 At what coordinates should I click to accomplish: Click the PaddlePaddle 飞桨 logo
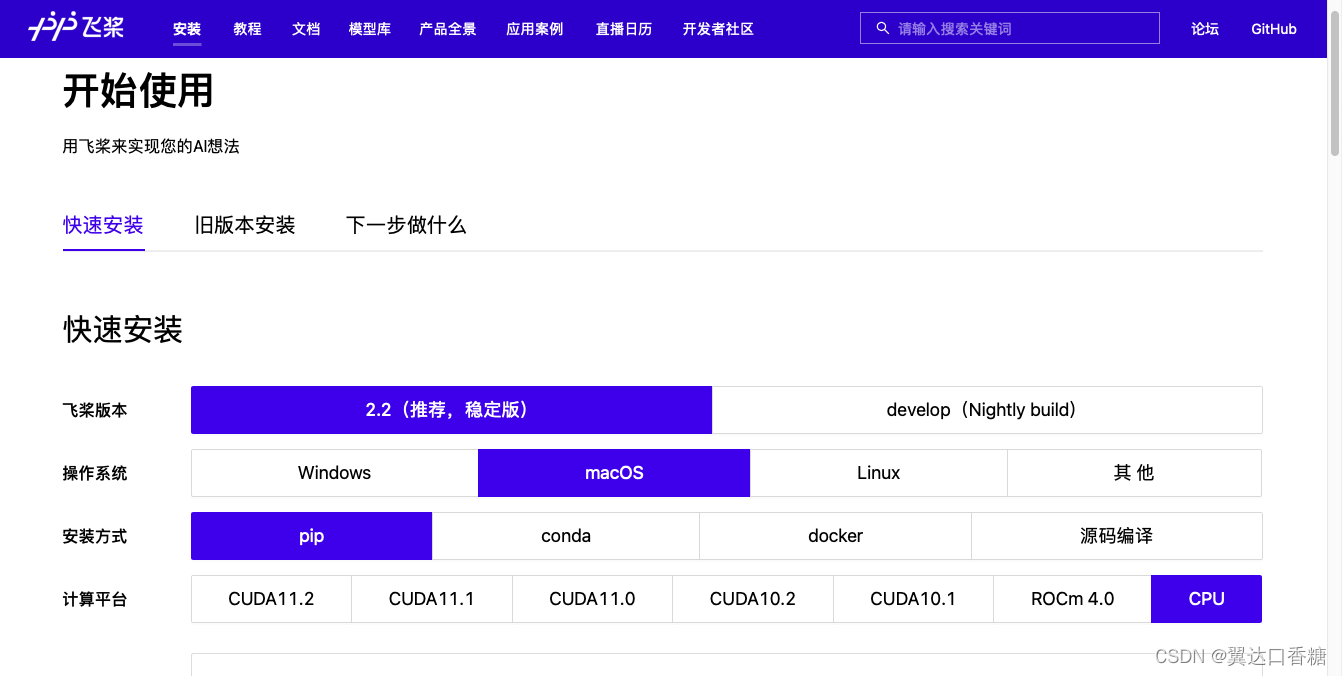pos(76,27)
